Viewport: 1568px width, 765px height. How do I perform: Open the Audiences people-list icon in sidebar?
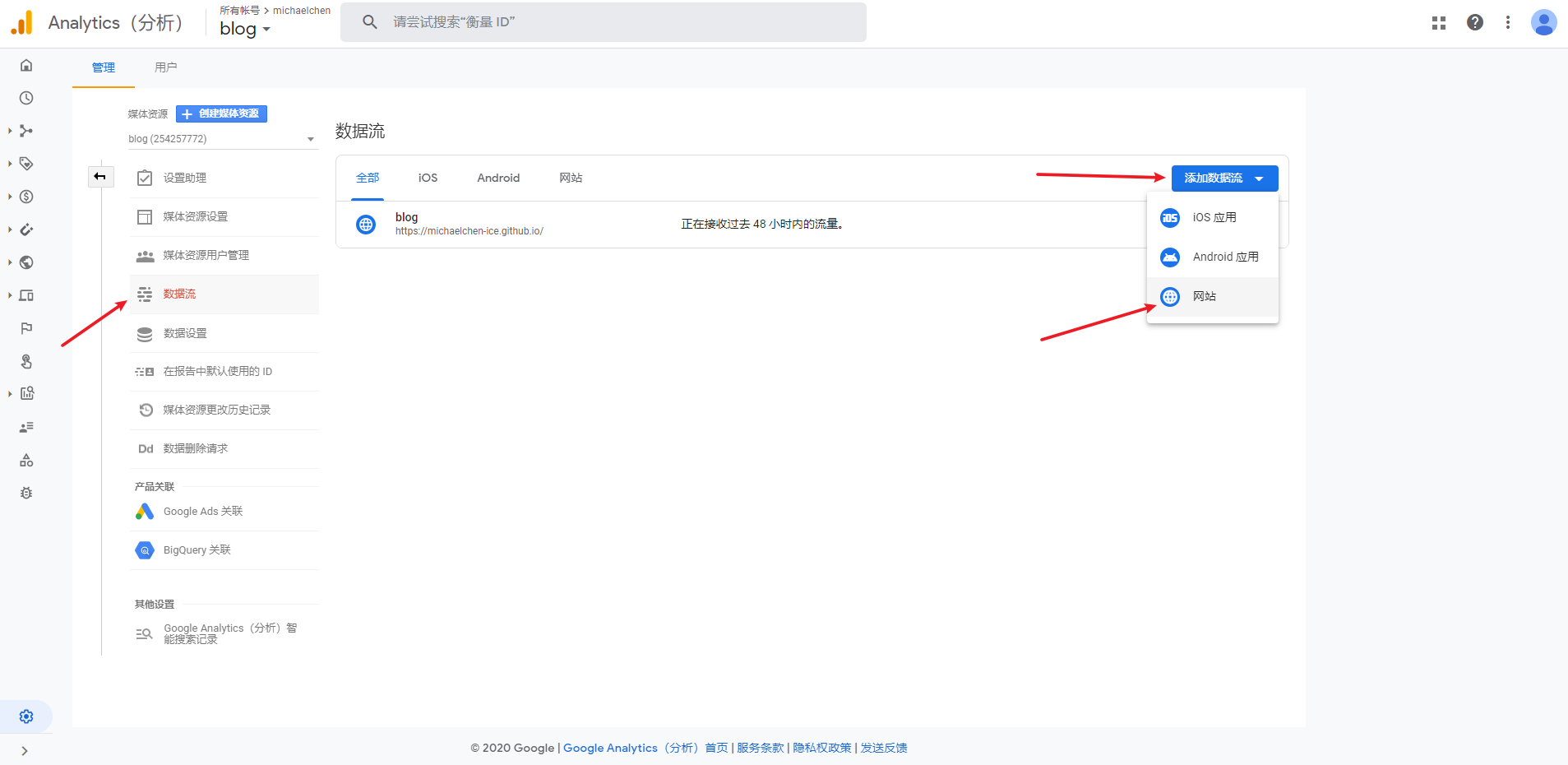[x=26, y=427]
